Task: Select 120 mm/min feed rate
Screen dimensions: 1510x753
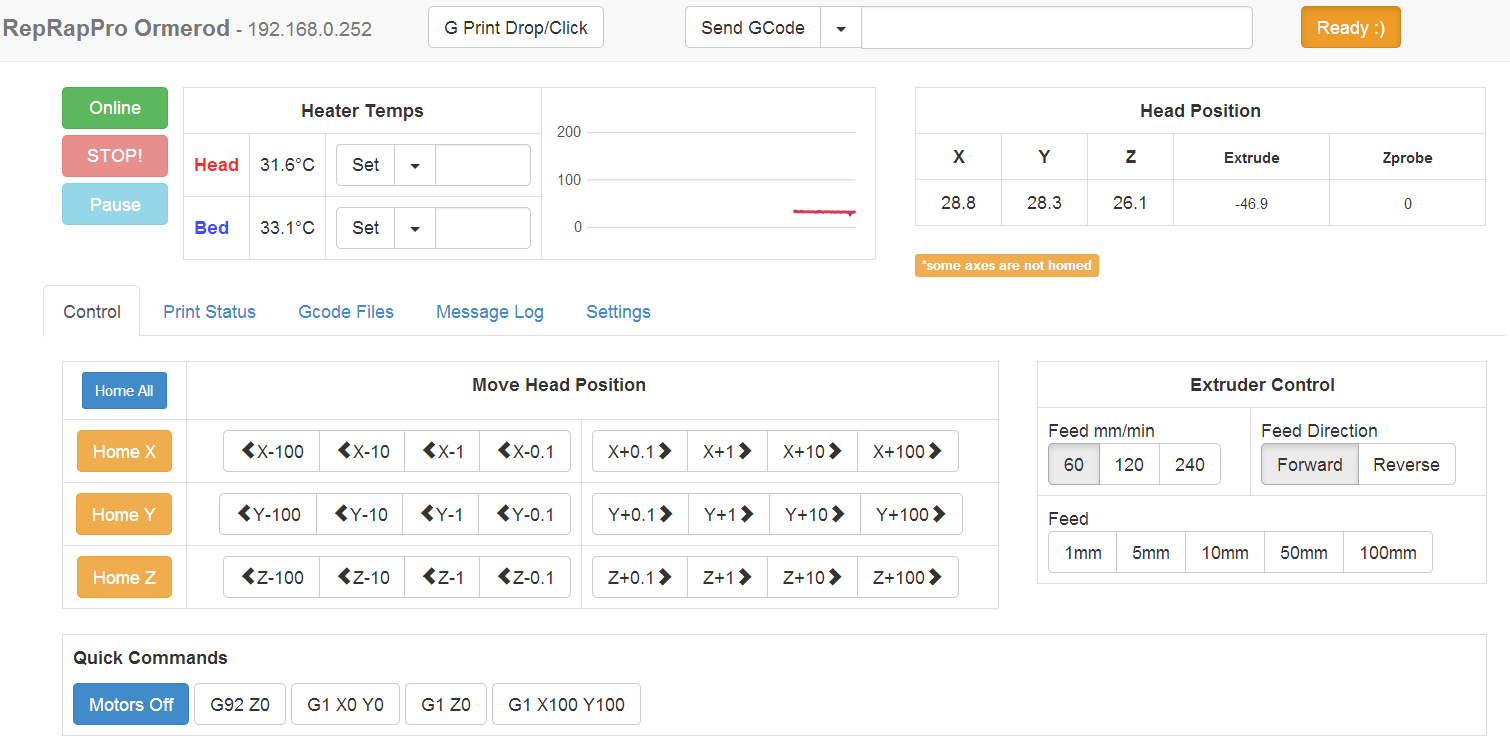Action: [x=1129, y=464]
